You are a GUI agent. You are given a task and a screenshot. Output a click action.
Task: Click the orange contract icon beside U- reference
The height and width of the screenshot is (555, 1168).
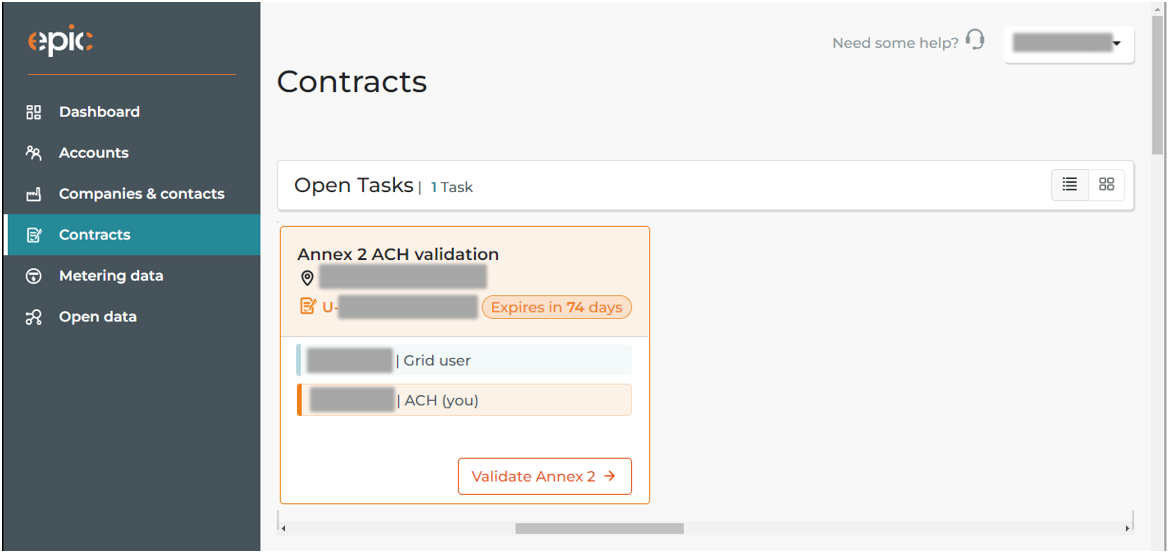click(x=308, y=306)
